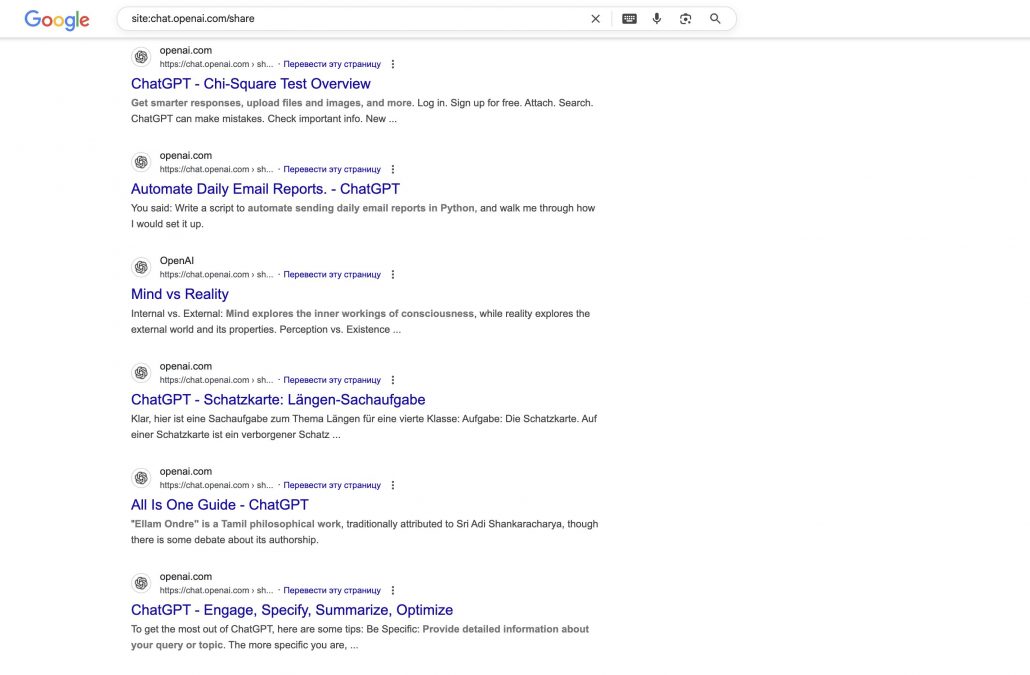The height and width of the screenshot is (675, 1030).
Task: Click favicon of Schatzkarte result
Action: 141,373
